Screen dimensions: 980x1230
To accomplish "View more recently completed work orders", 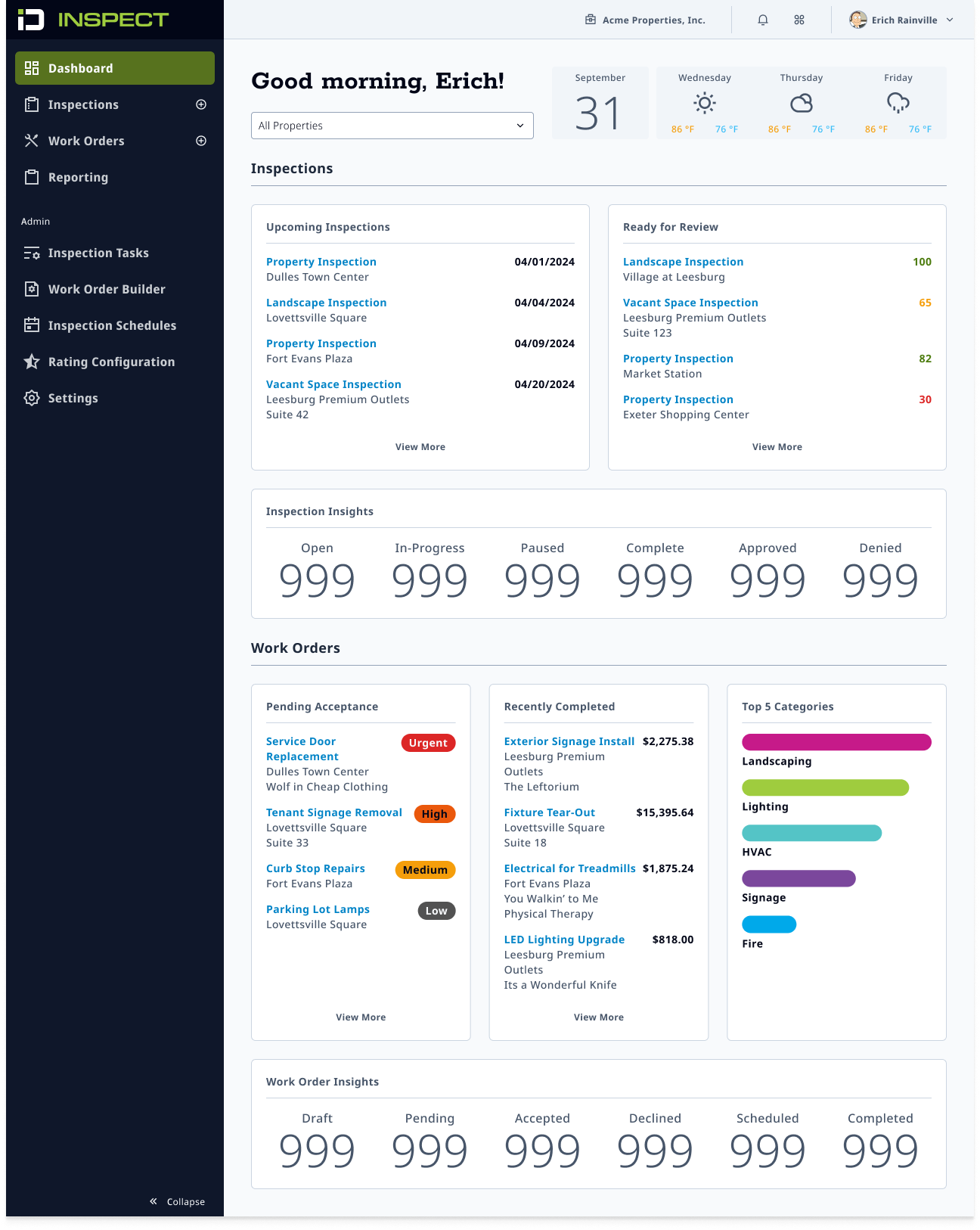I will pyautogui.click(x=599, y=1017).
